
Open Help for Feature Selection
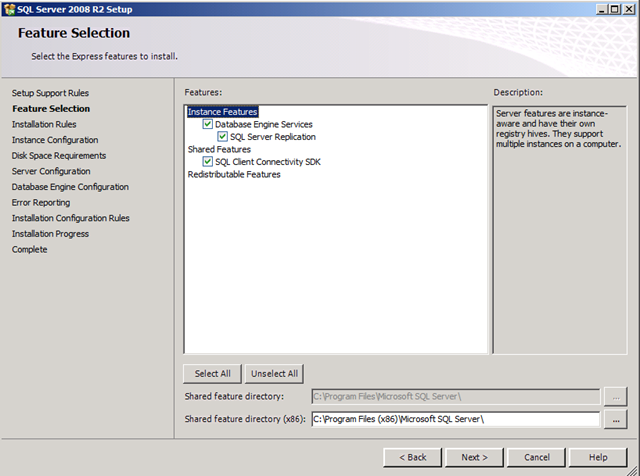click(x=598, y=457)
